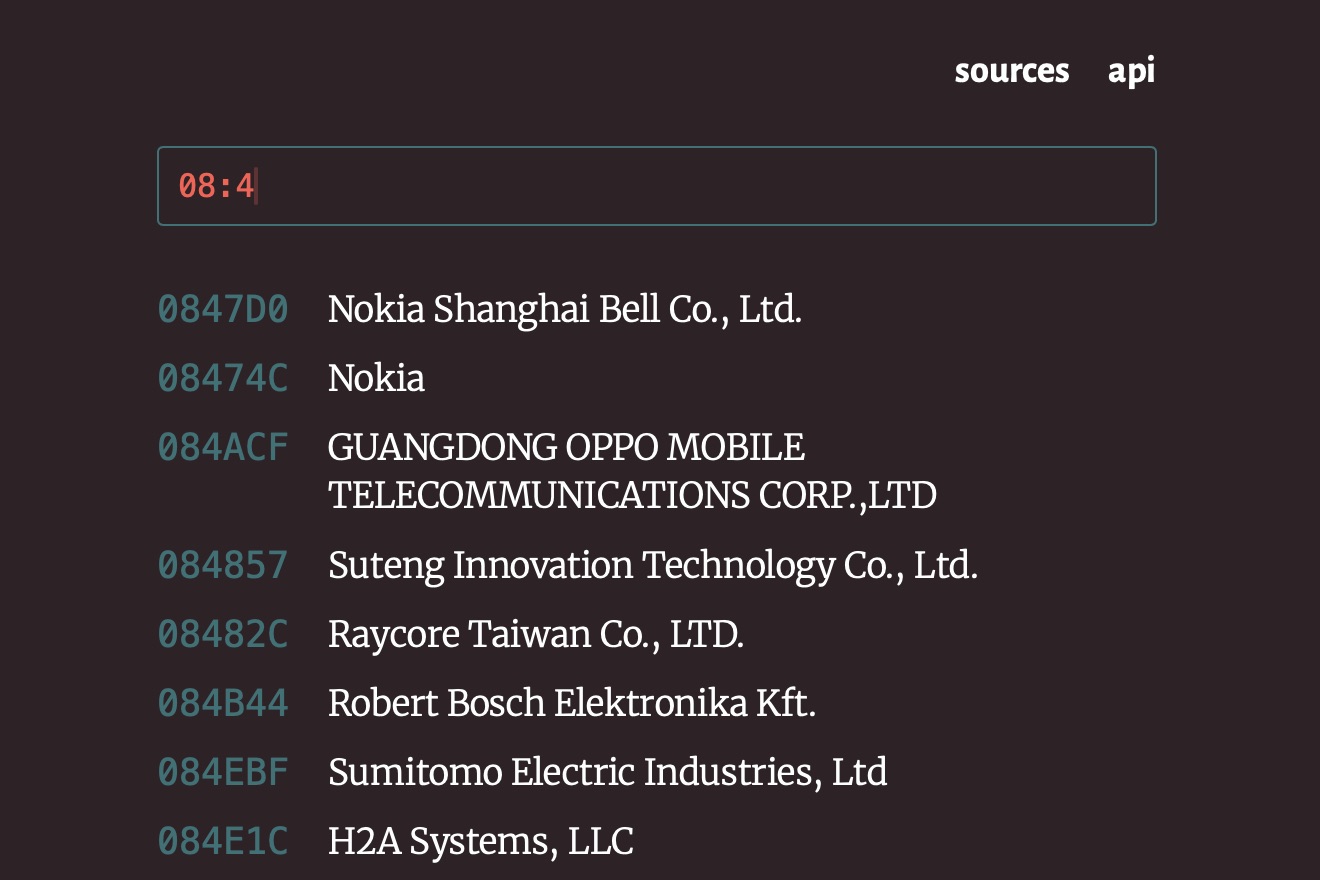The width and height of the screenshot is (1320, 880).
Task: Select the 084857 prefix code
Action: [x=223, y=565]
